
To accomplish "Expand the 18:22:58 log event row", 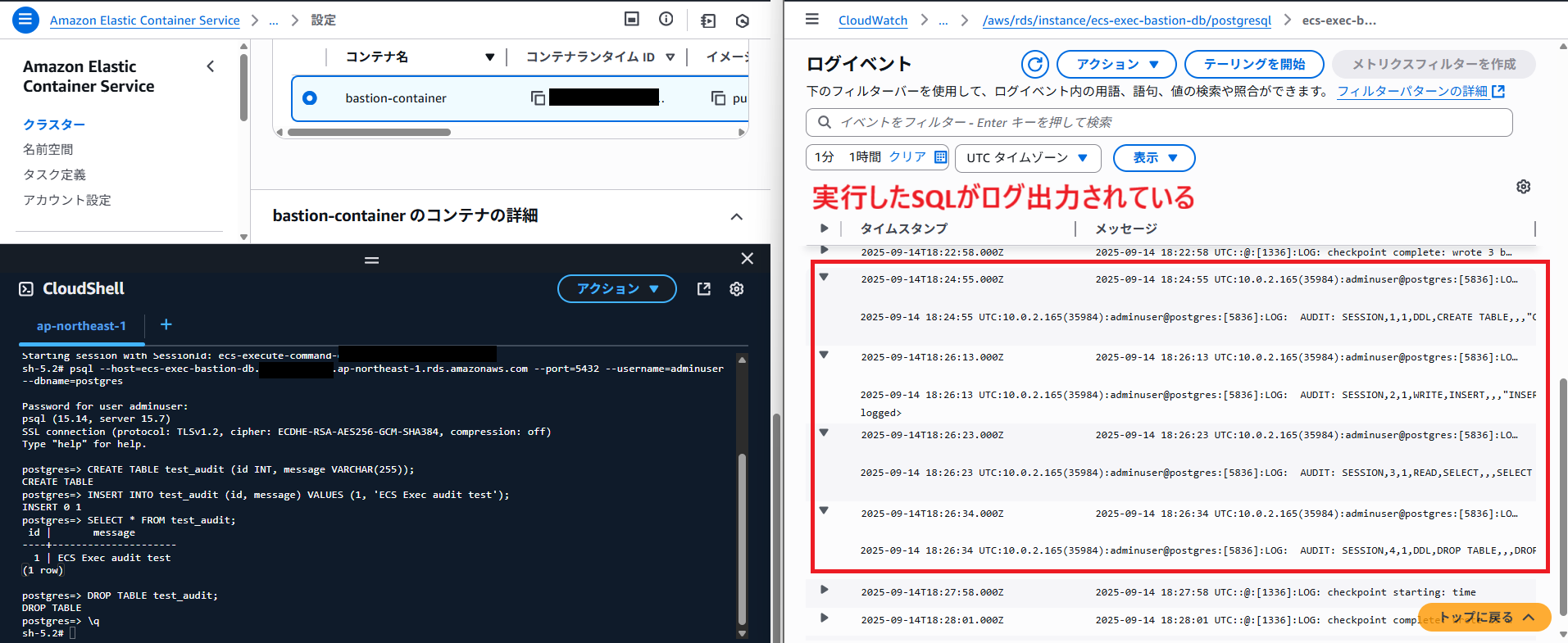I will 825,250.
